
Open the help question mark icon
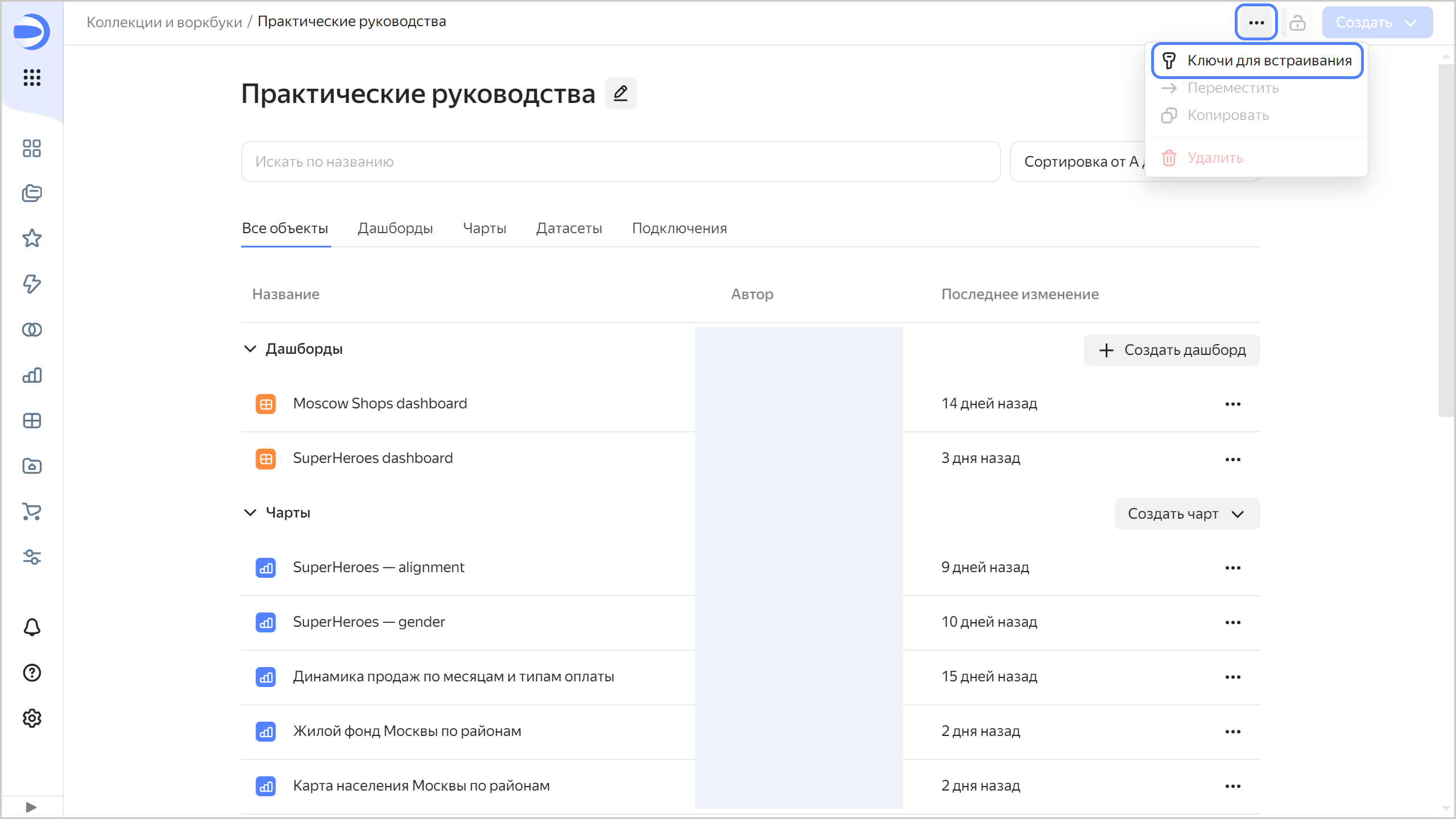[32, 673]
